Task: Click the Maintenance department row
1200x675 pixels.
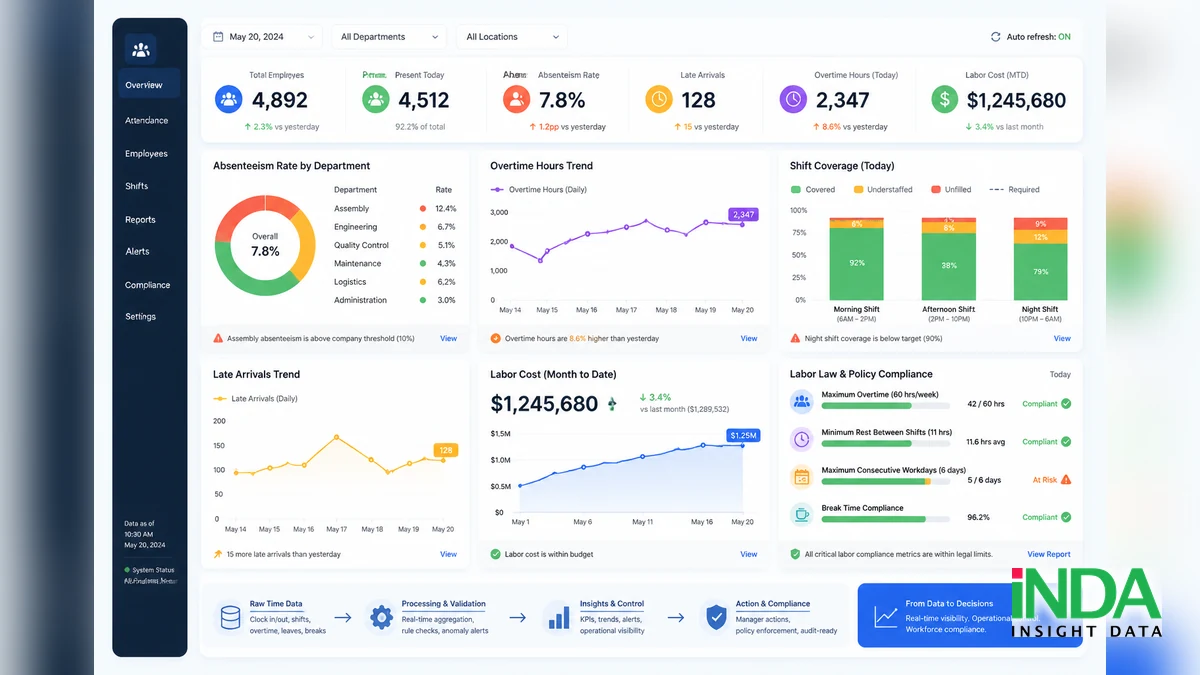Action: pyautogui.click(x=395, y=263)
